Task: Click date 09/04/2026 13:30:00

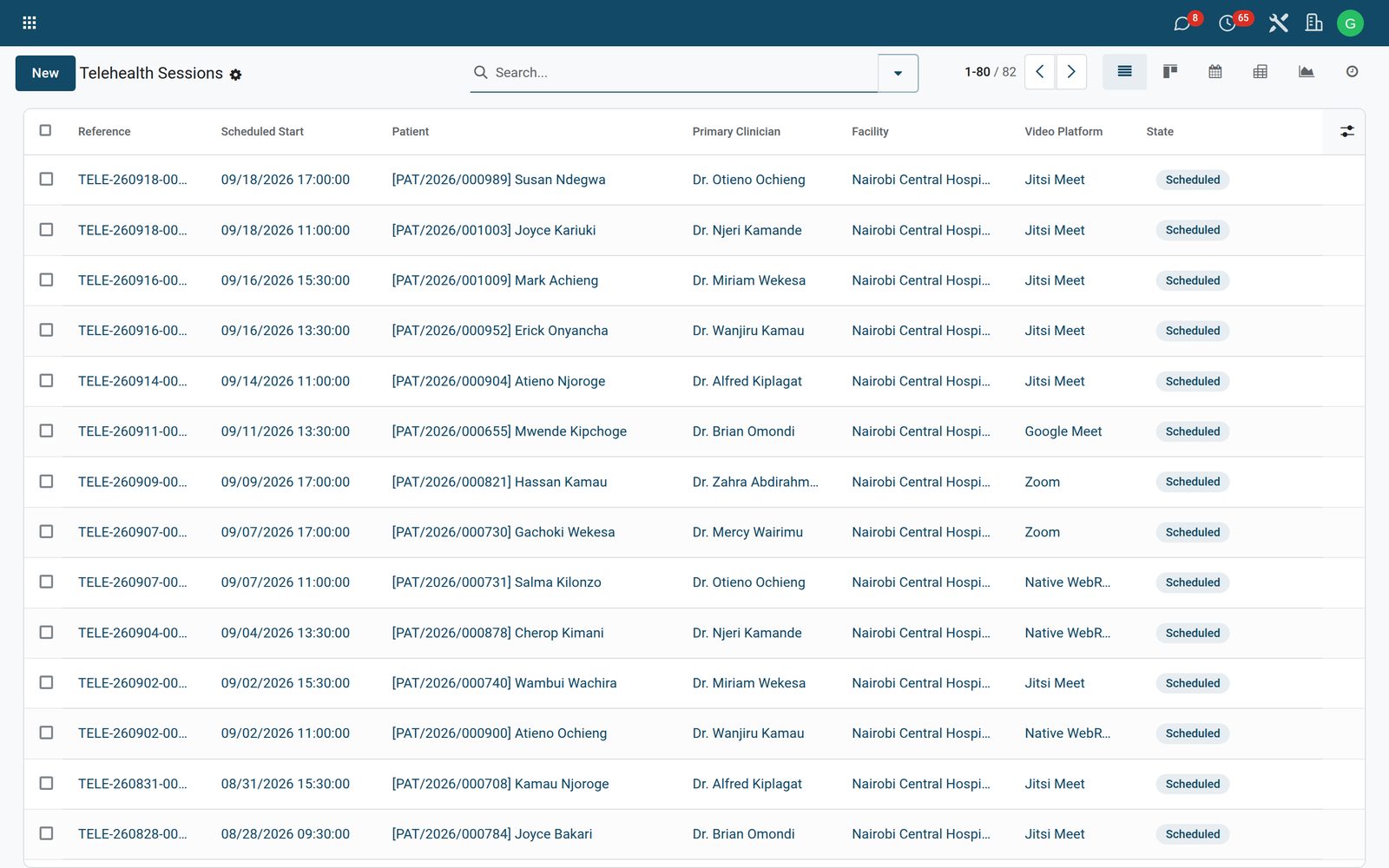Action: pos(286,633)
